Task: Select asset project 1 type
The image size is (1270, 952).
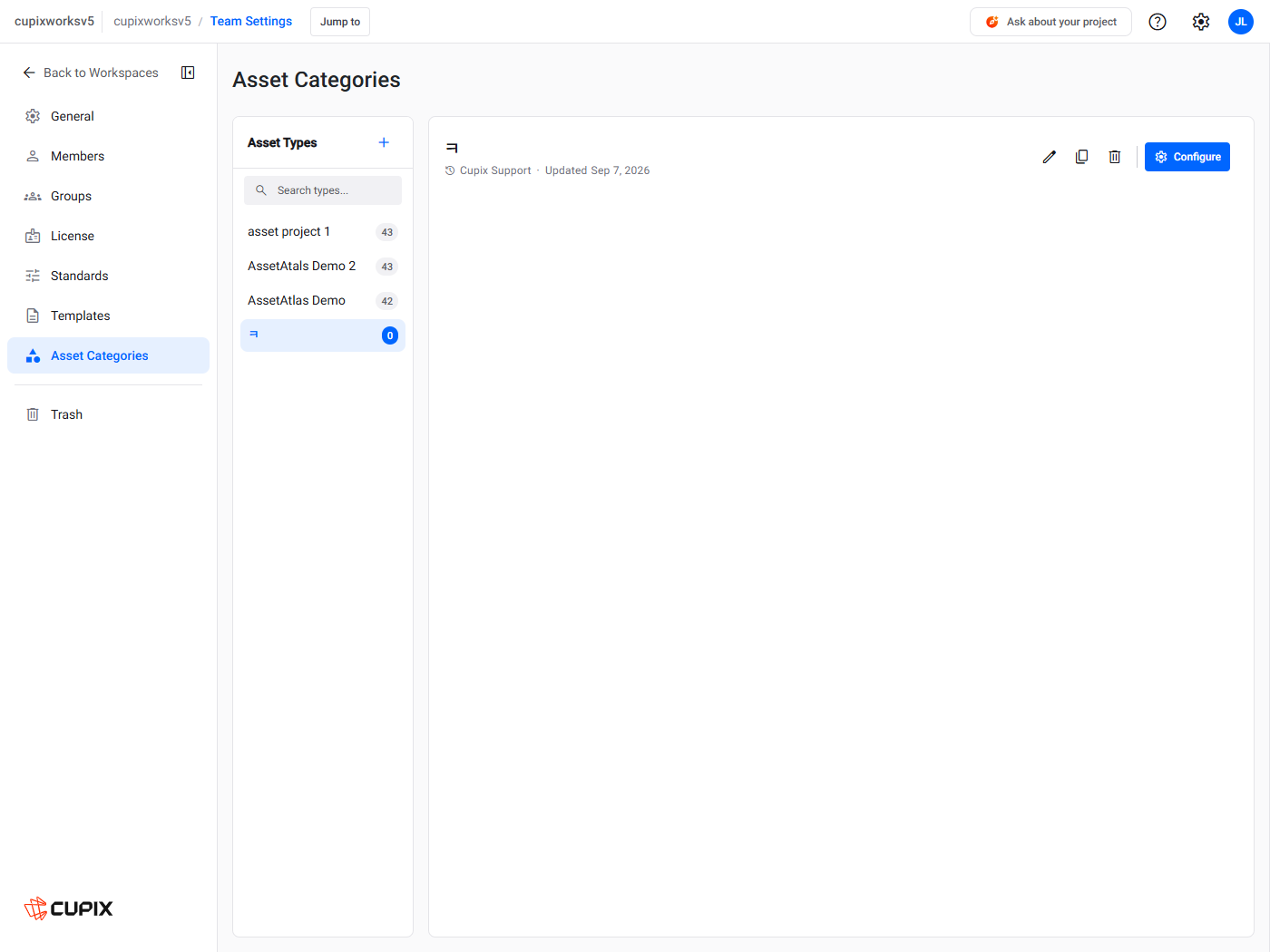Action: click(x=323, y=232)
